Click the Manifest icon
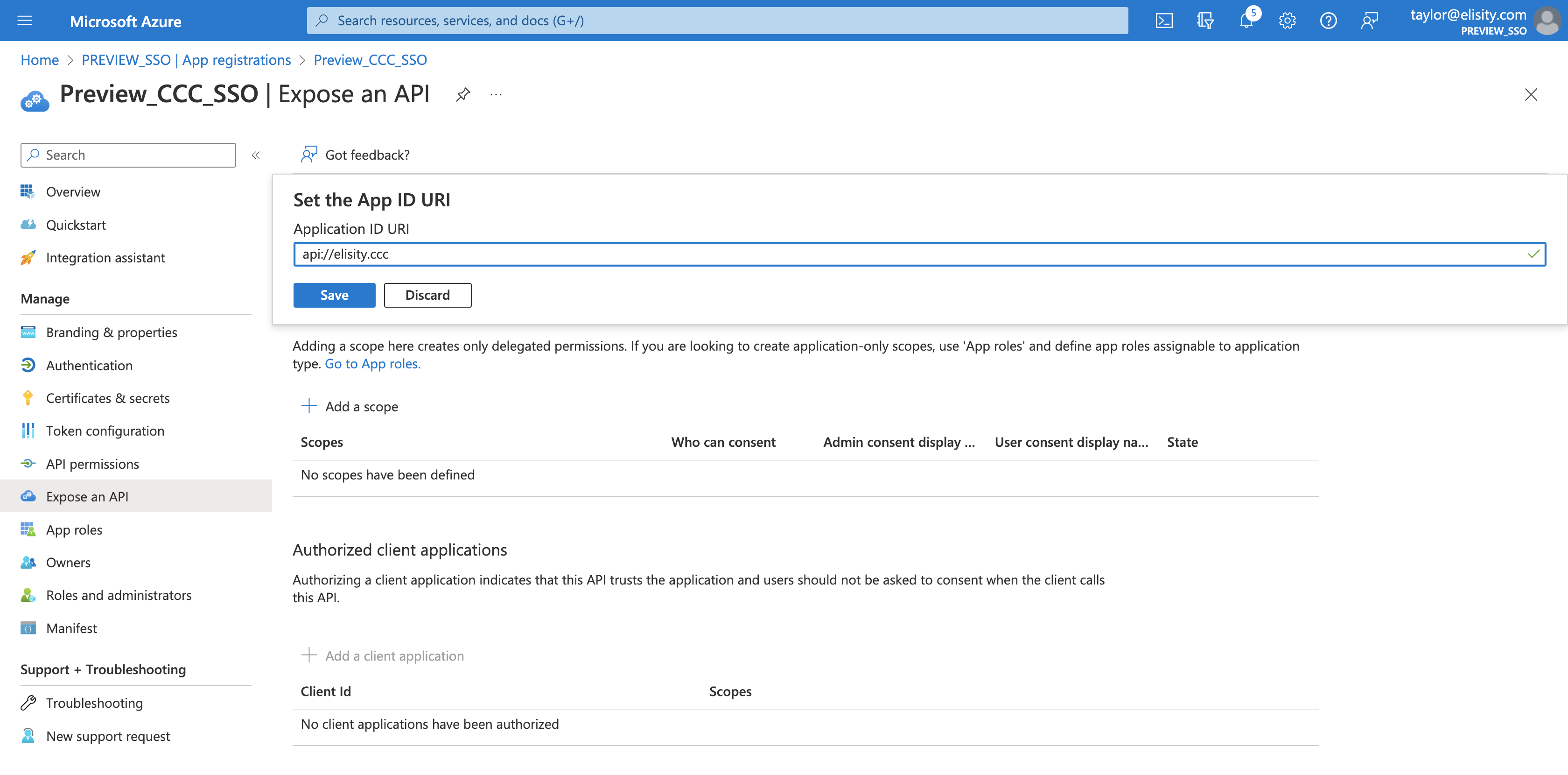Image resolution: width=1568 pixels, height=775 pixels. tap(28, 628)
